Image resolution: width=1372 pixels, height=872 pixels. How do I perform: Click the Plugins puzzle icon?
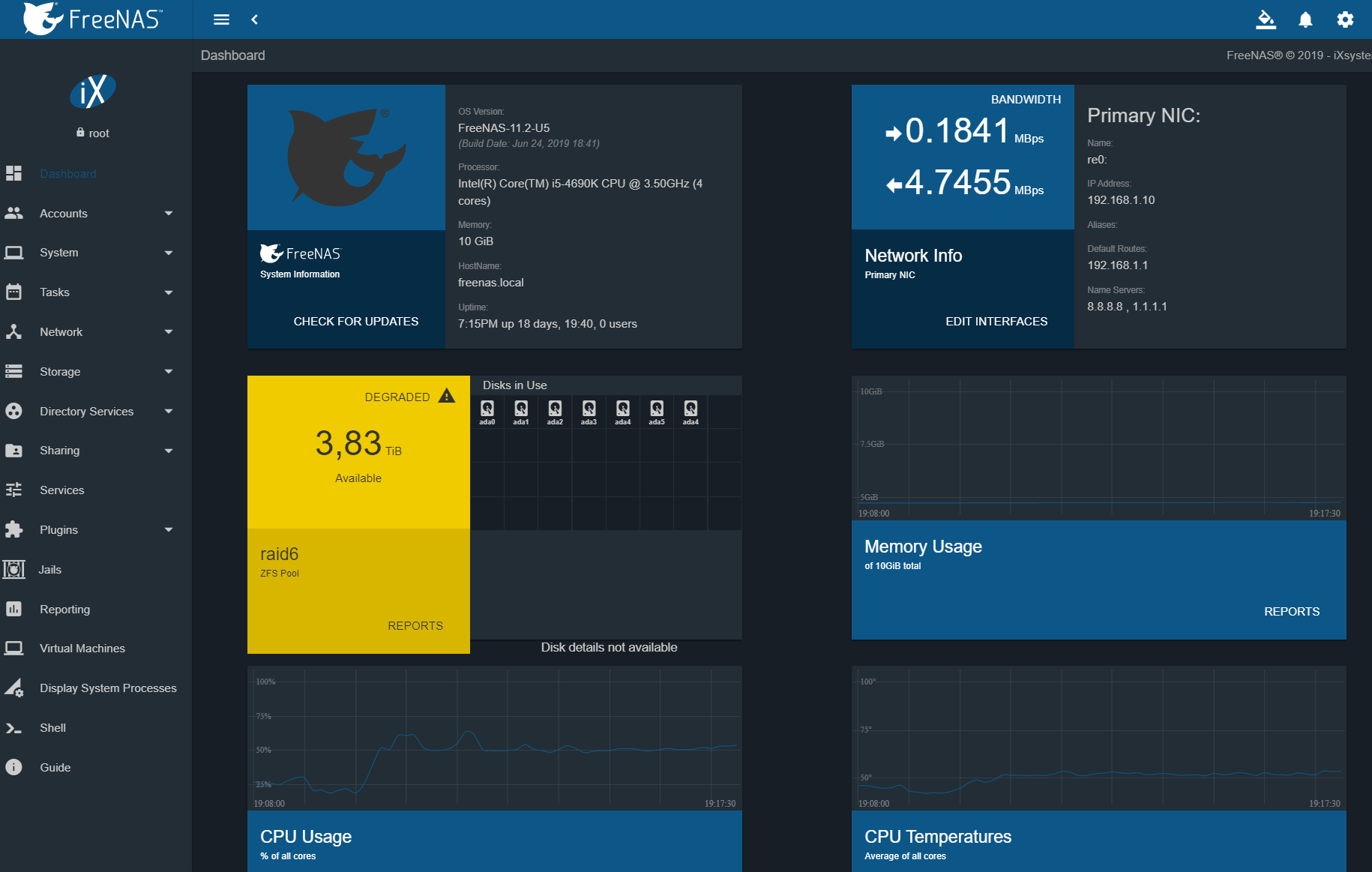coord(13,529)
